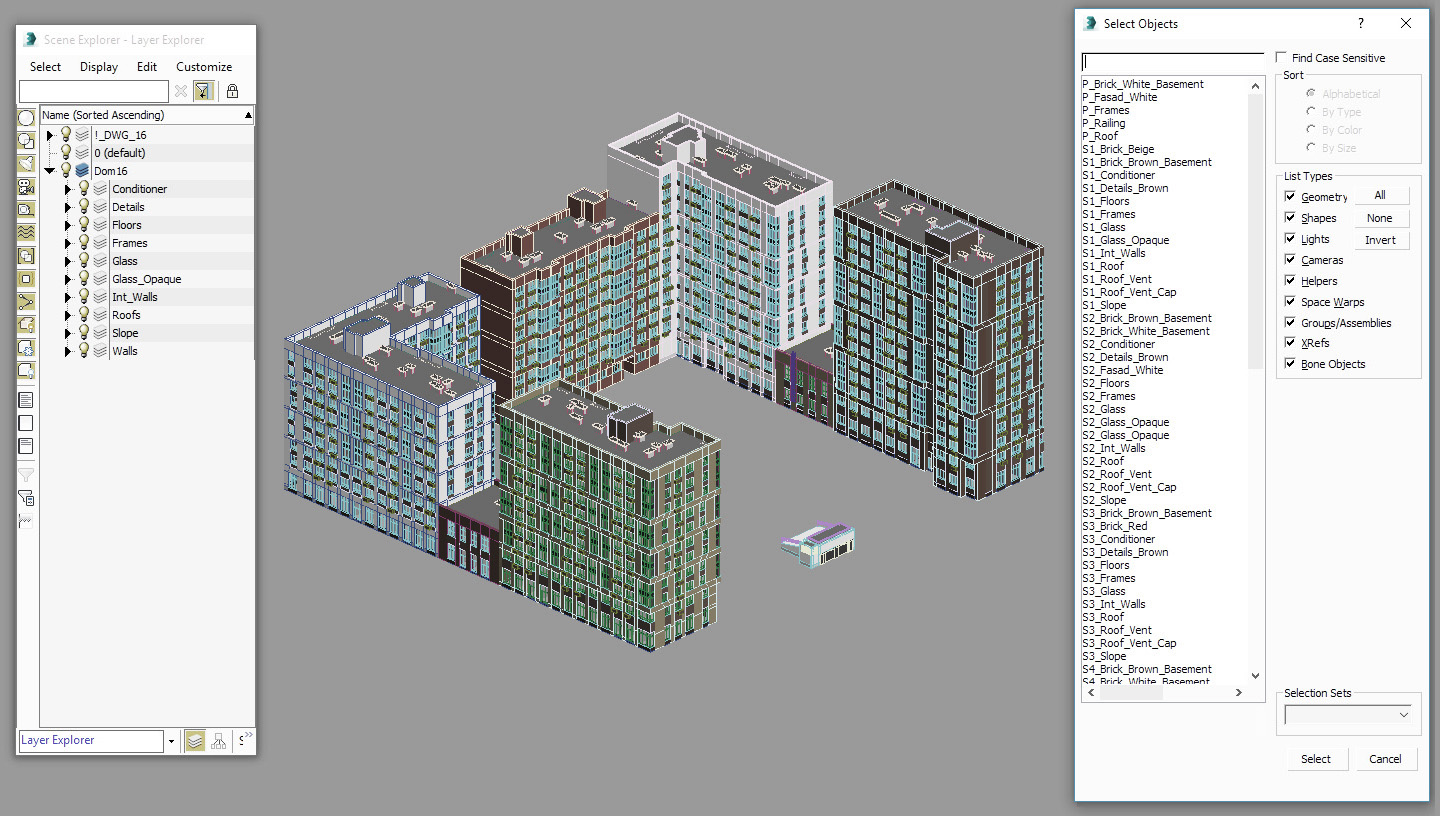Toggle Display Helpers filter in Scene Explorer
This screenshot has height=816, width=1440.
(x=27, y=210)
